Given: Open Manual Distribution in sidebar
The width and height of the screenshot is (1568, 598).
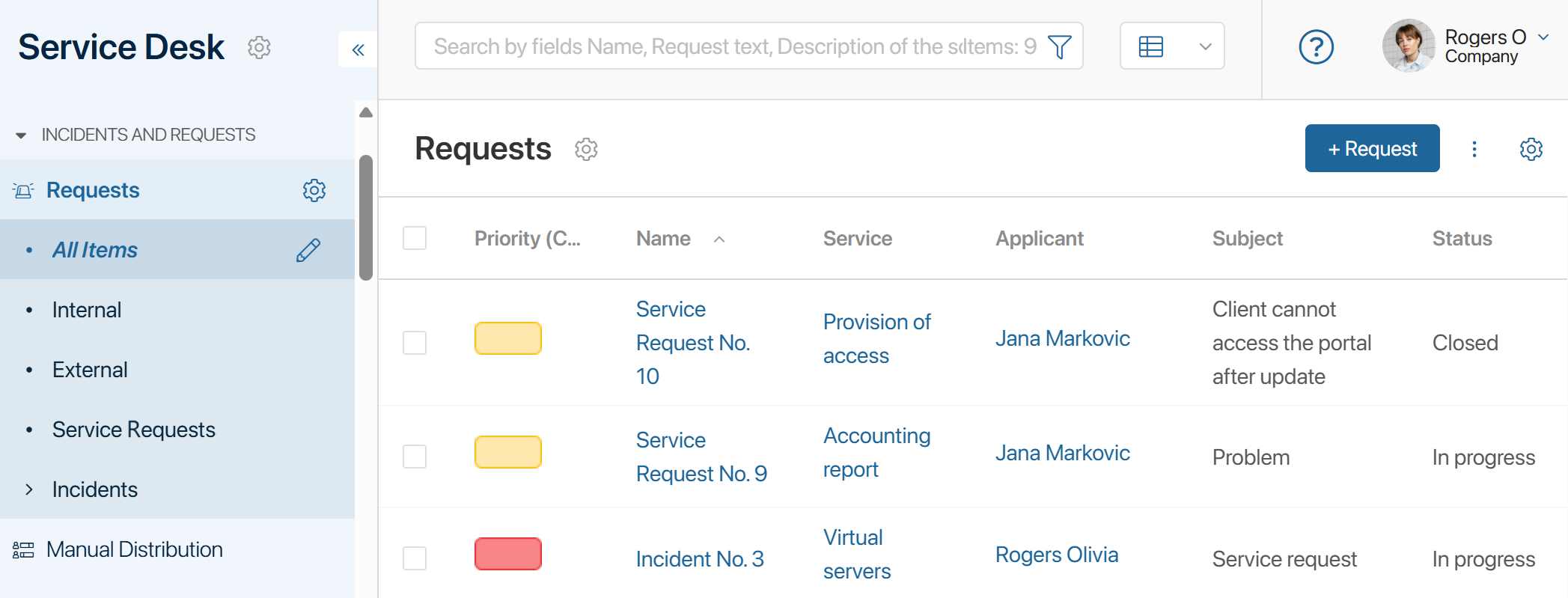Looking at the screenshot, I should click(135, 549).
